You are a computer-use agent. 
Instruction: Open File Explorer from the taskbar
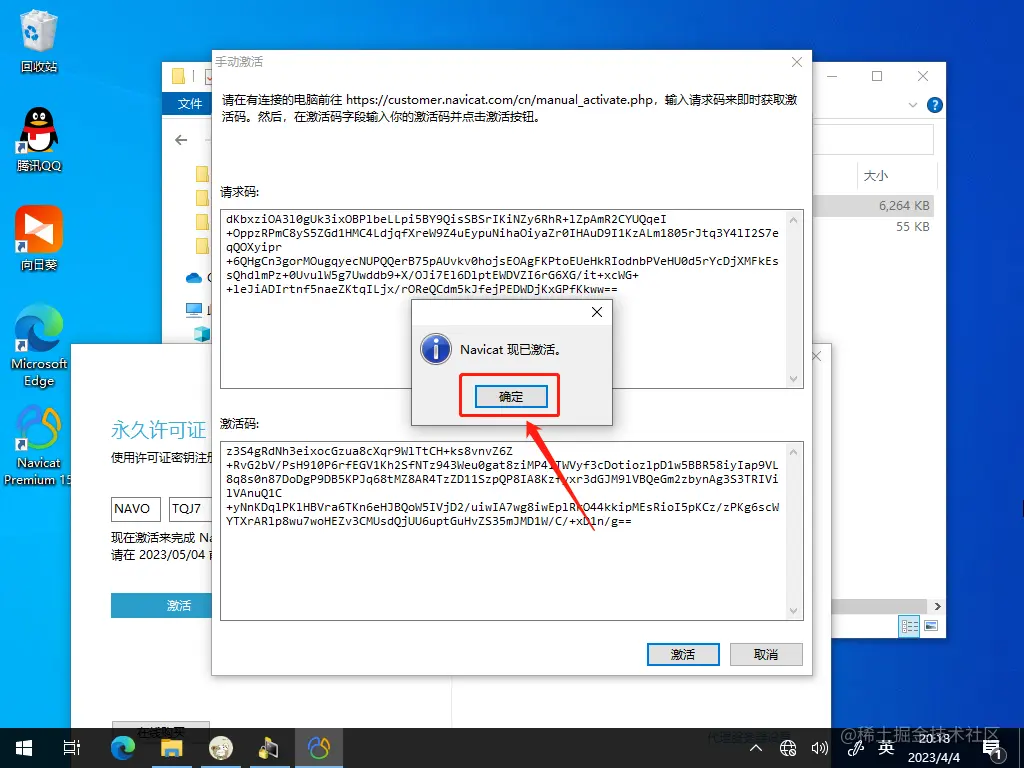coord(172,748)
